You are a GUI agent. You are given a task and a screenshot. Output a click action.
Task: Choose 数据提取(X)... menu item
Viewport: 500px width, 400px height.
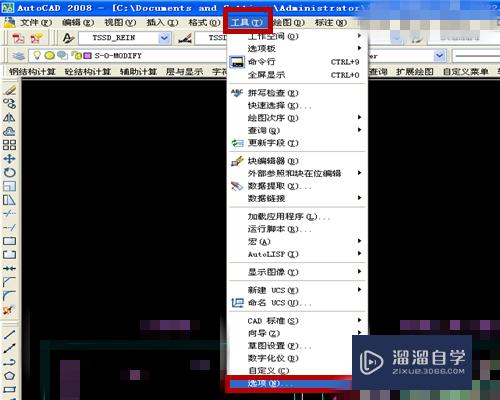[x=298, y=186]
